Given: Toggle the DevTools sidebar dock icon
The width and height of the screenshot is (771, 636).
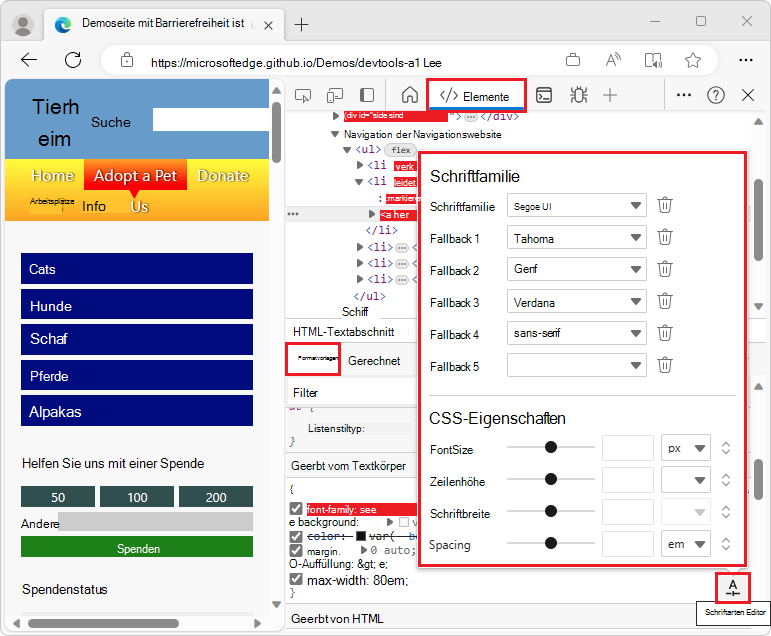Looking at the screenshot, I should pyautogui.click(x=367, y=95).
